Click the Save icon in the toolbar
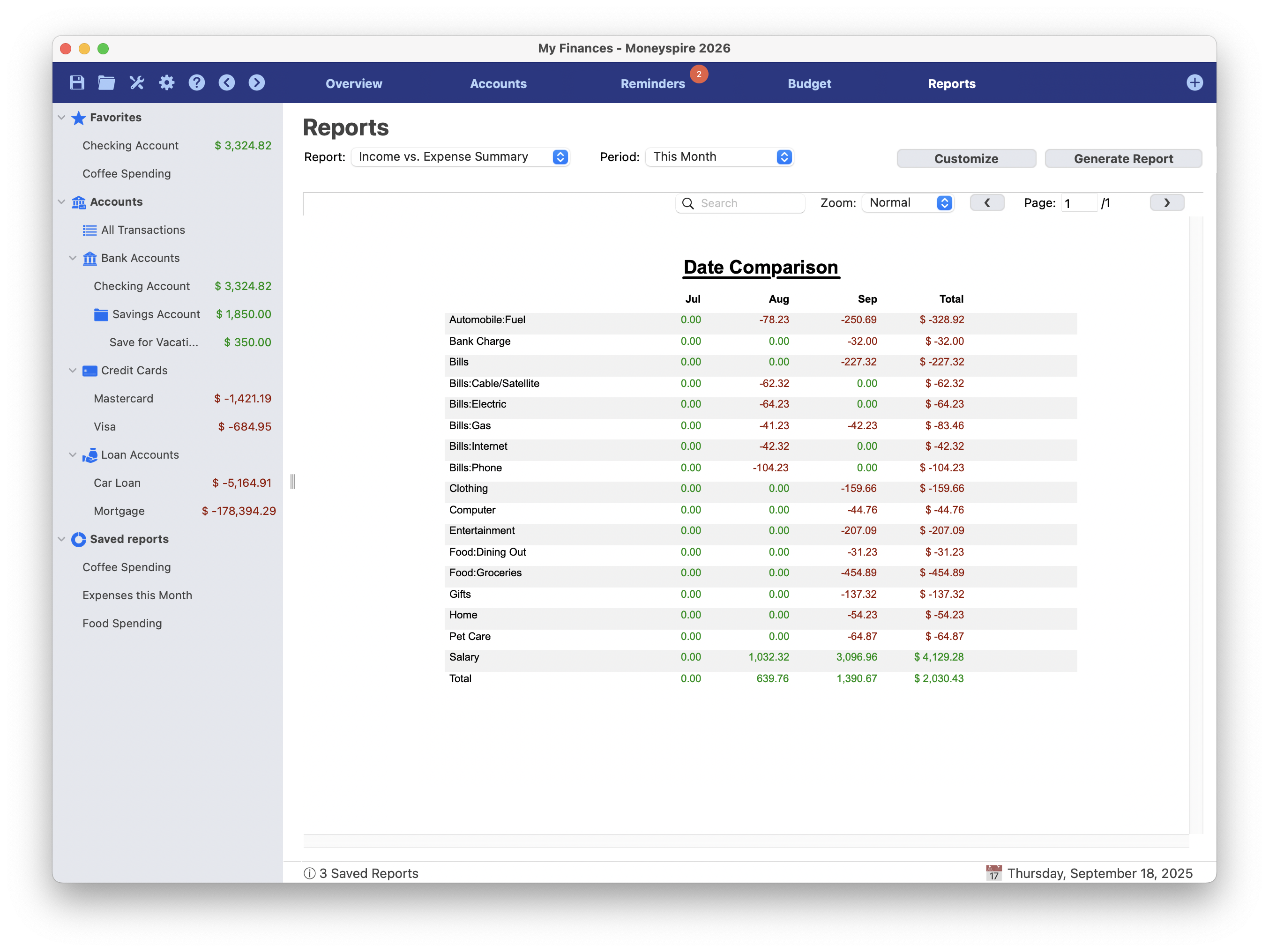1269x952 pixels. [x=76, y=82]
